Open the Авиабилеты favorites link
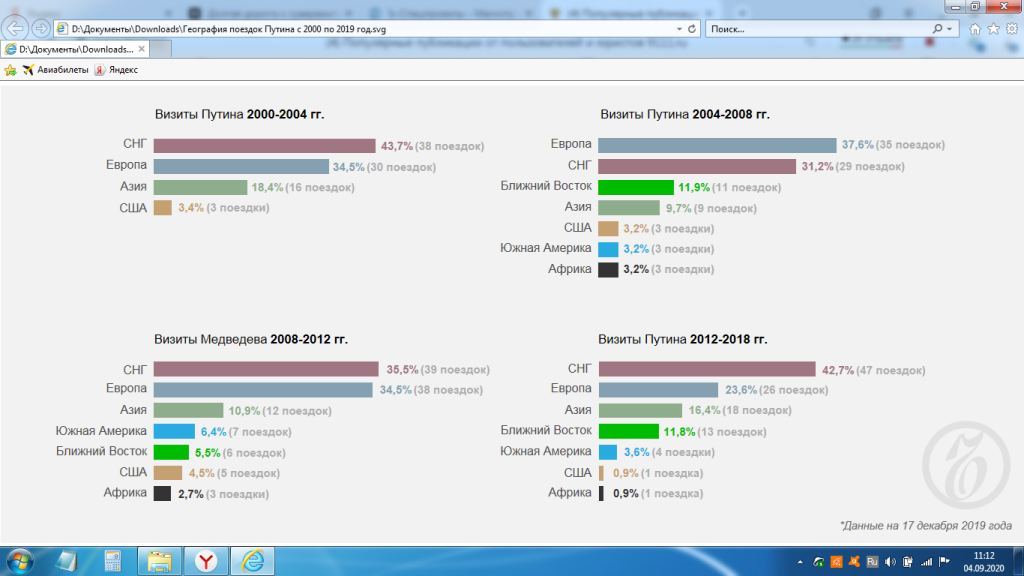Screen dimensions: 1024x576 [55, 70]
